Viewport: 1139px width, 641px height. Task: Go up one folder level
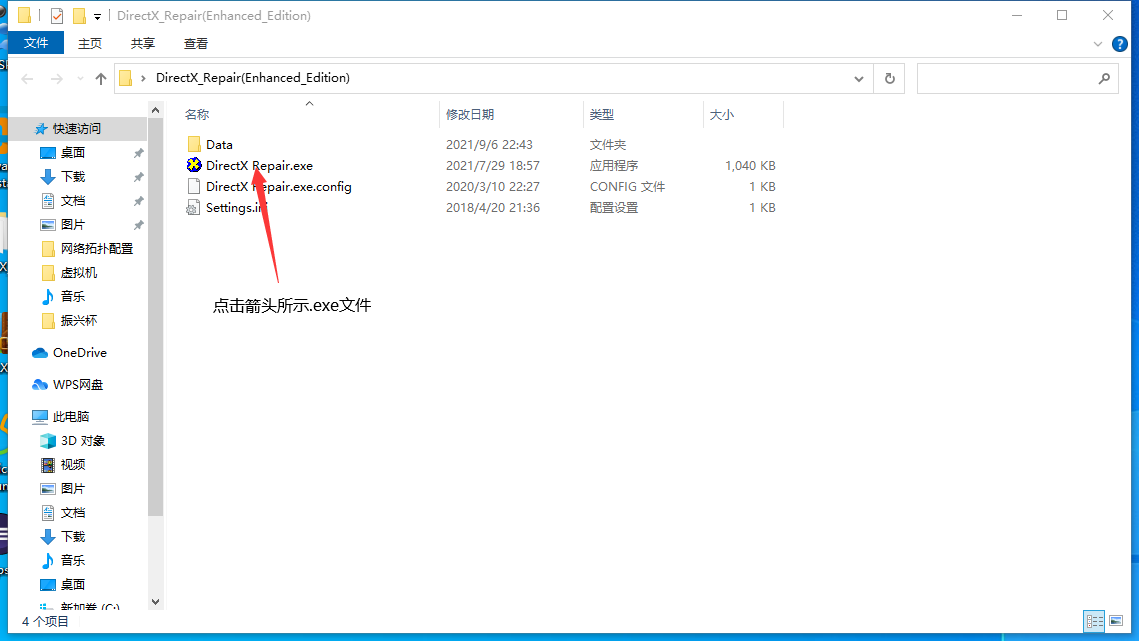pos(100,78)
